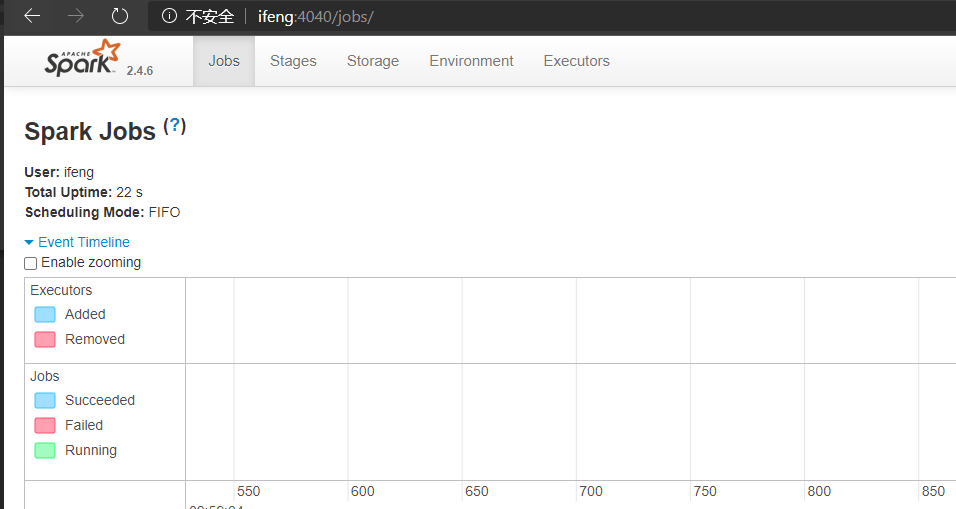This screenshot has width=956, height=509.
Task: Click the 700 timeline axis mark
Action: pos(591,491)
